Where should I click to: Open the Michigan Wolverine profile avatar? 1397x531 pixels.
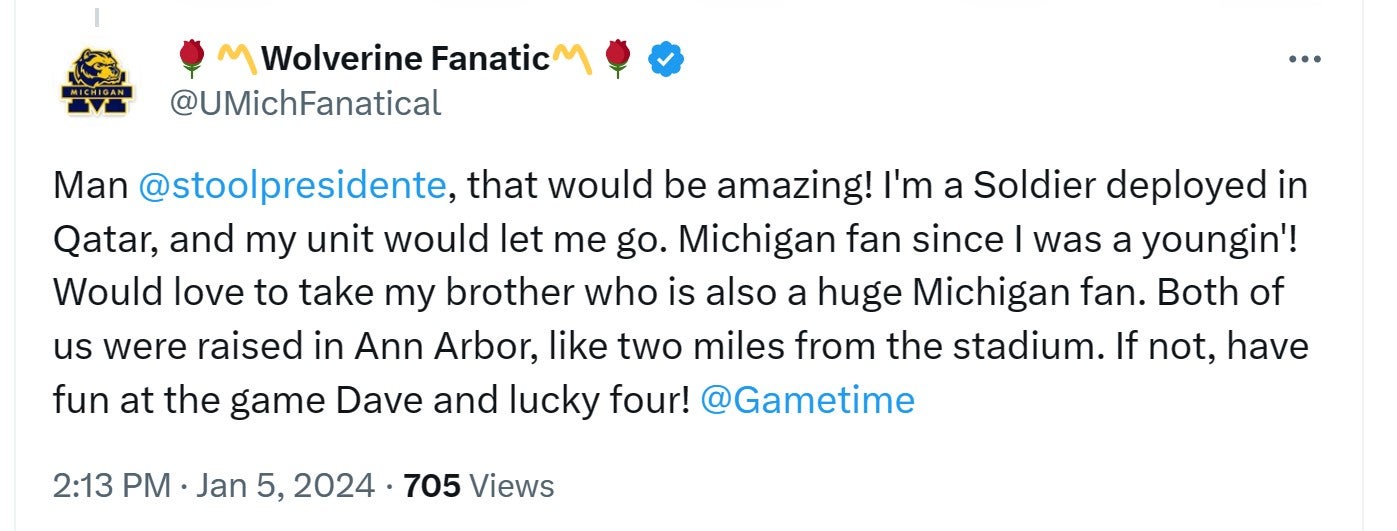pos(97,82)
